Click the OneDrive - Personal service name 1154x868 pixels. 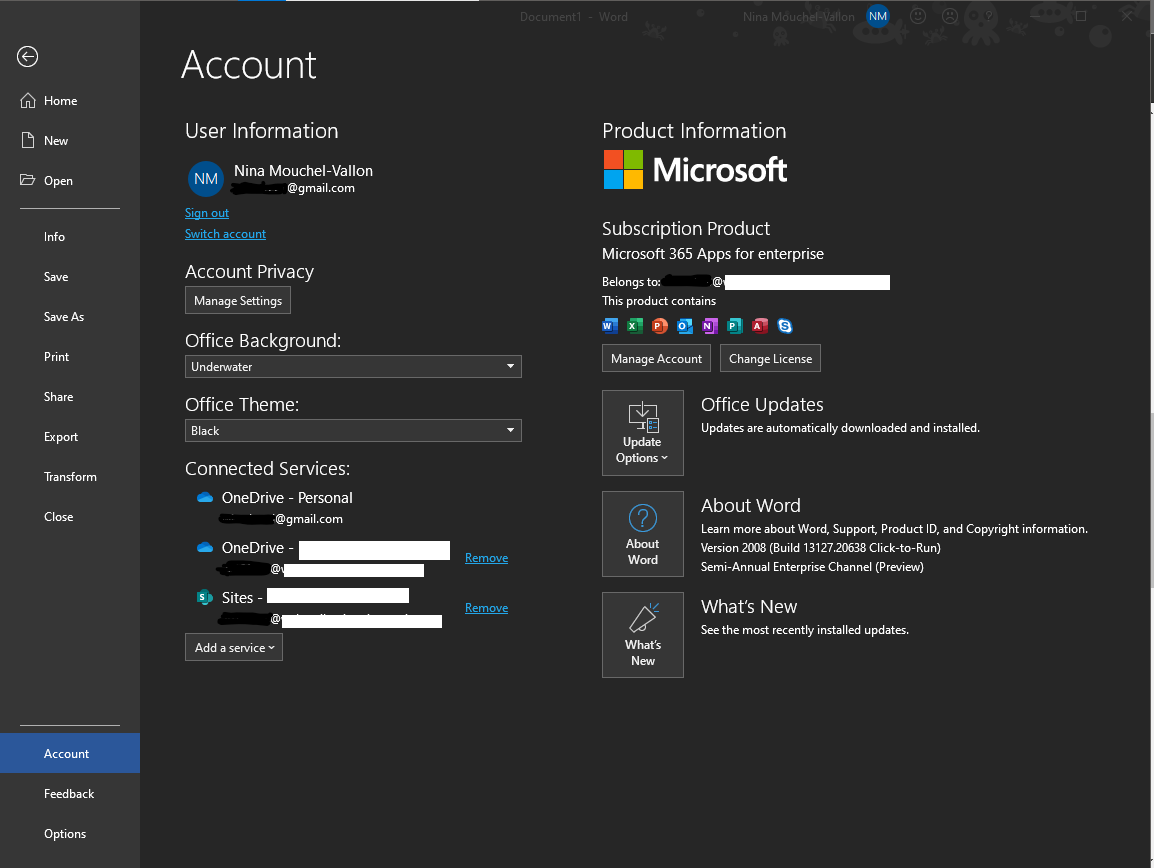(287, 498)
